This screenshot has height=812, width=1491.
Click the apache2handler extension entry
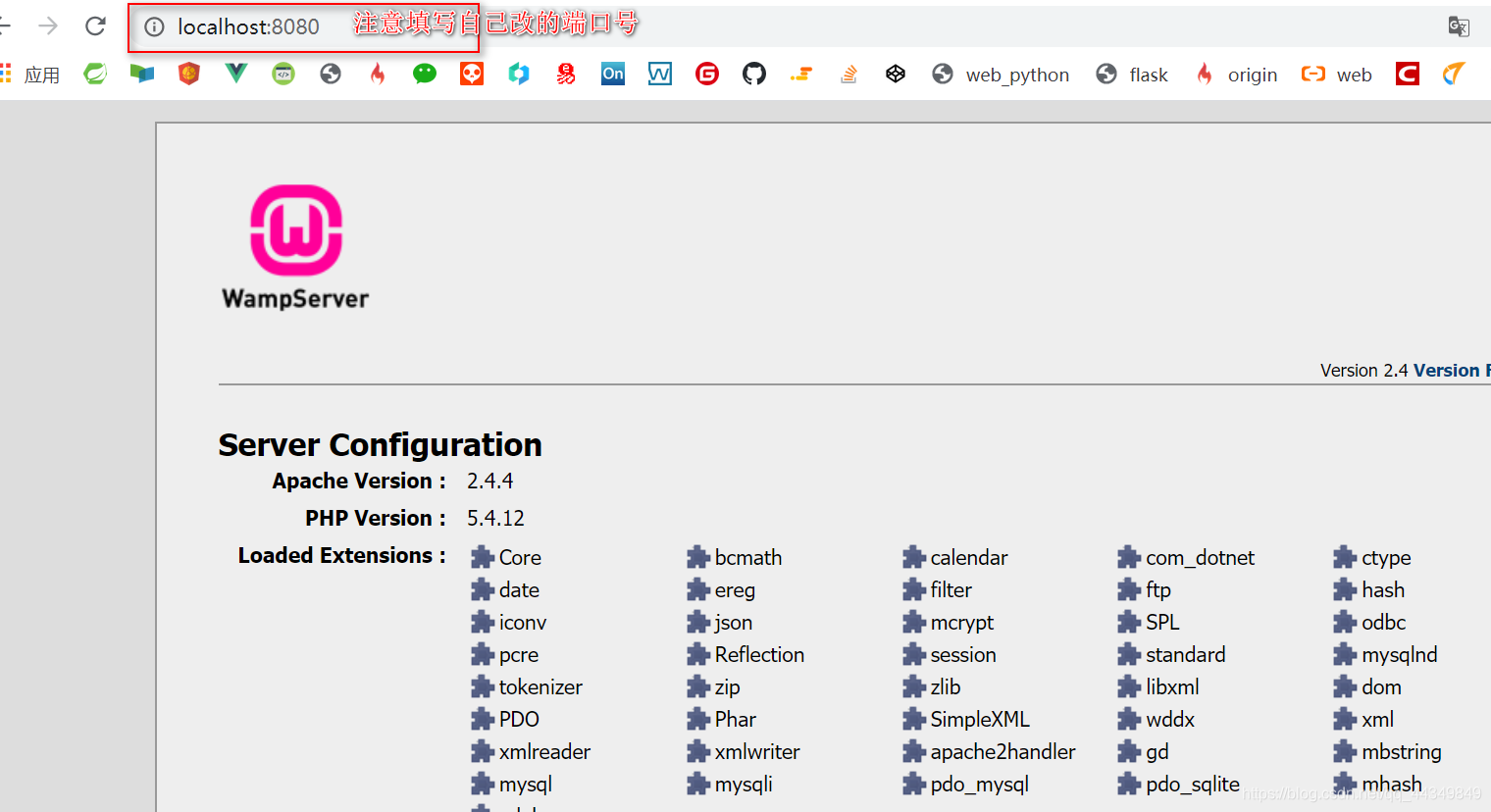(989, 751)
